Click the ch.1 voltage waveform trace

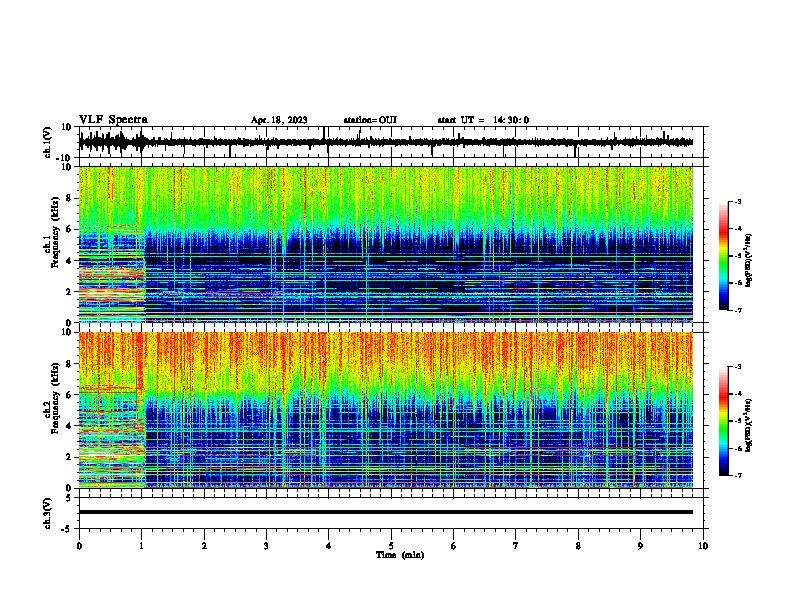[x=385, y=142]
